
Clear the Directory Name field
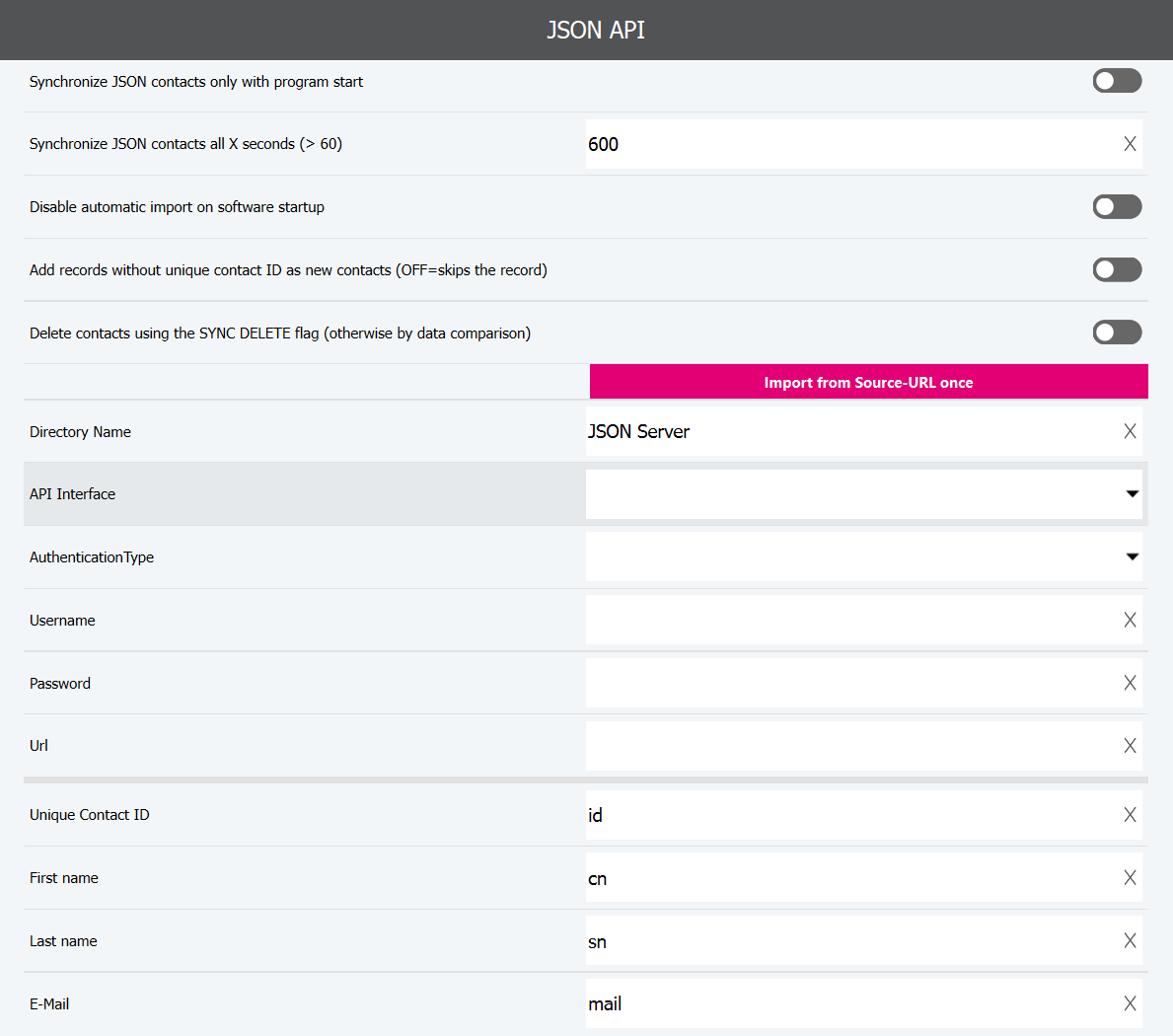point(1130,431)
